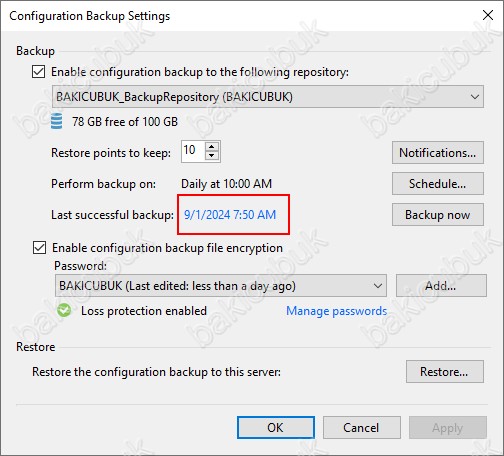Toggle Enable configuration backup file encryption checkbox
Image resolution: width=504 pixels, height=456 pixels.
pyautogui.click(x=39, y=248)
